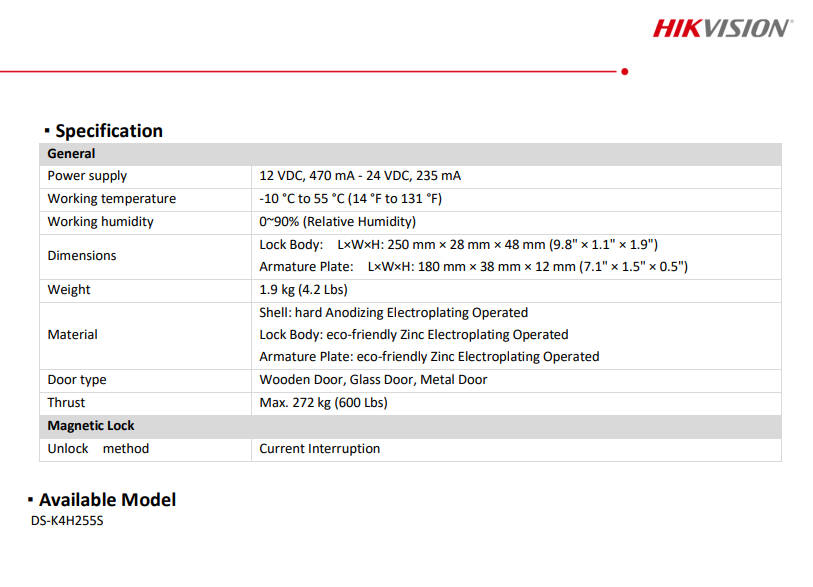This screenshot has width=813, height=587.
Task: Select the Power supply label
Action: [87, 176]
